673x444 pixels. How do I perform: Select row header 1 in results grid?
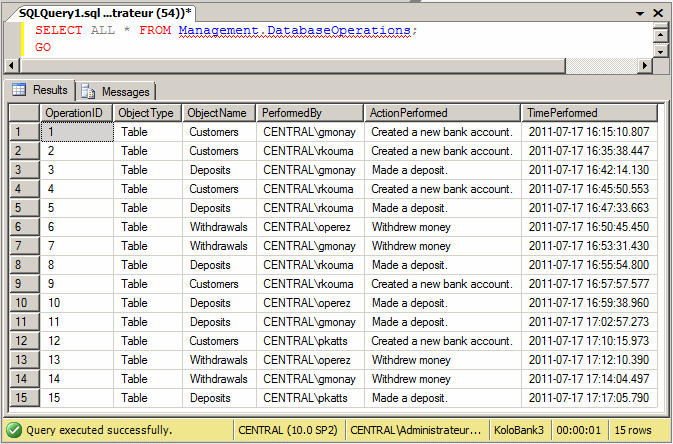pyautogui.click(x=24, y=132)
